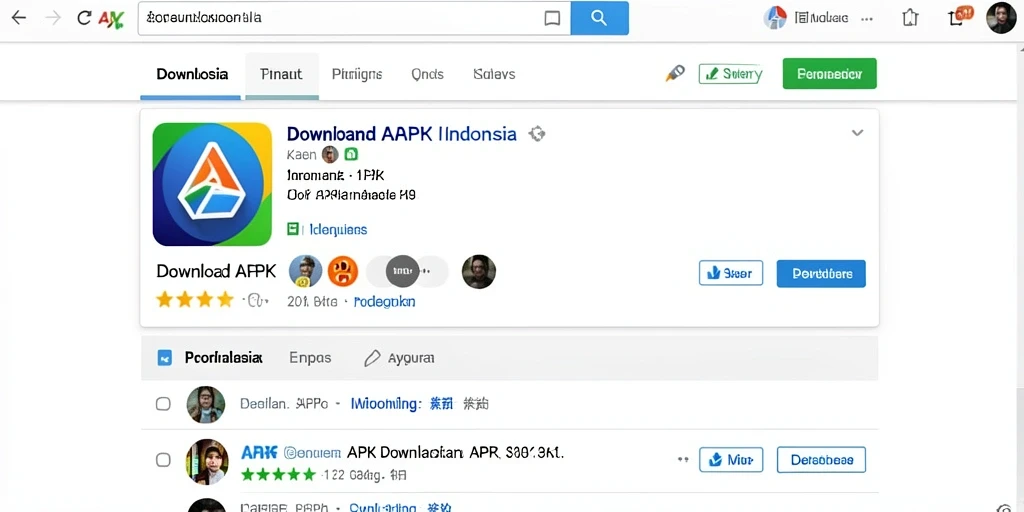Toggle the gray pill switch in app card
The height and width of the screenshot is (512, 1024).
tap(408, 271)
